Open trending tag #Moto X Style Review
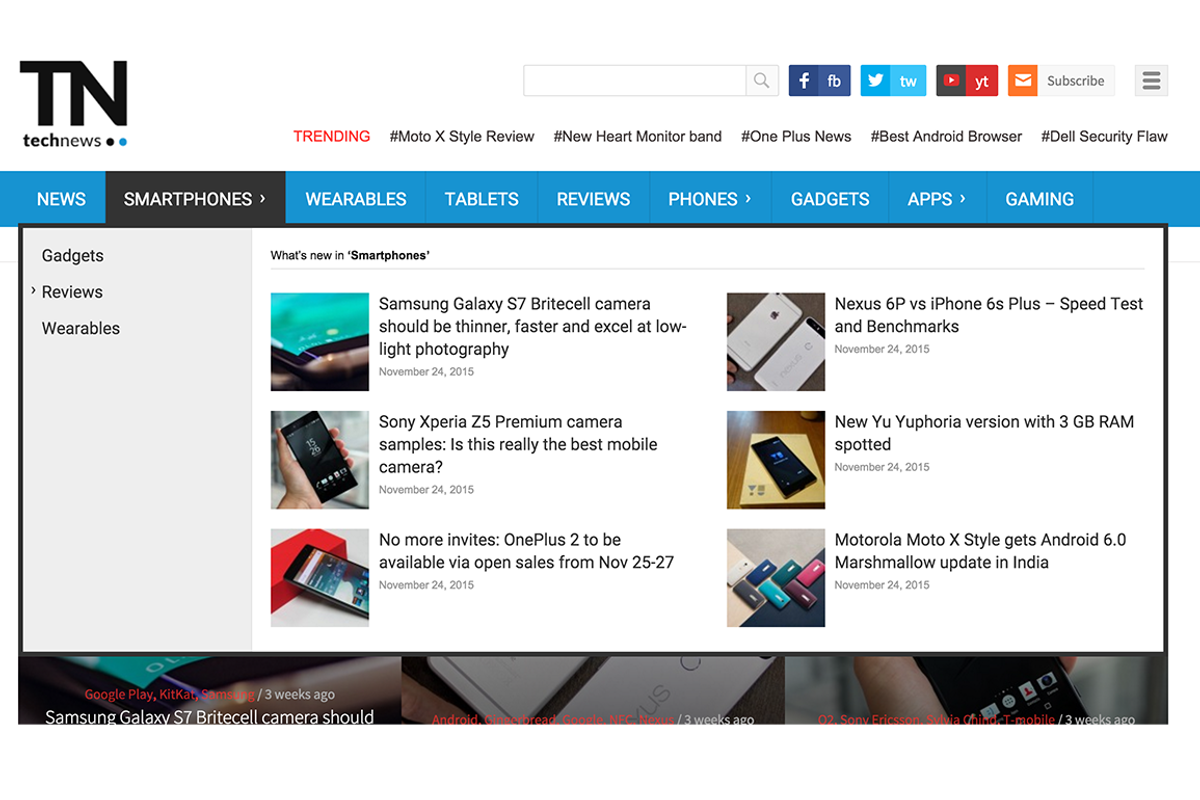The width and height of the screenshot is (1200, 800). coord(462,136)
